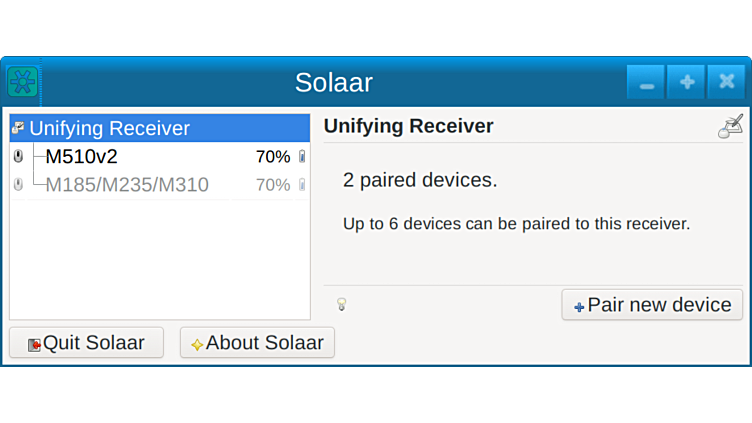Screen dimensions: 752x423
Task: Select the M185/M235/M310 device
Action: 127,185
